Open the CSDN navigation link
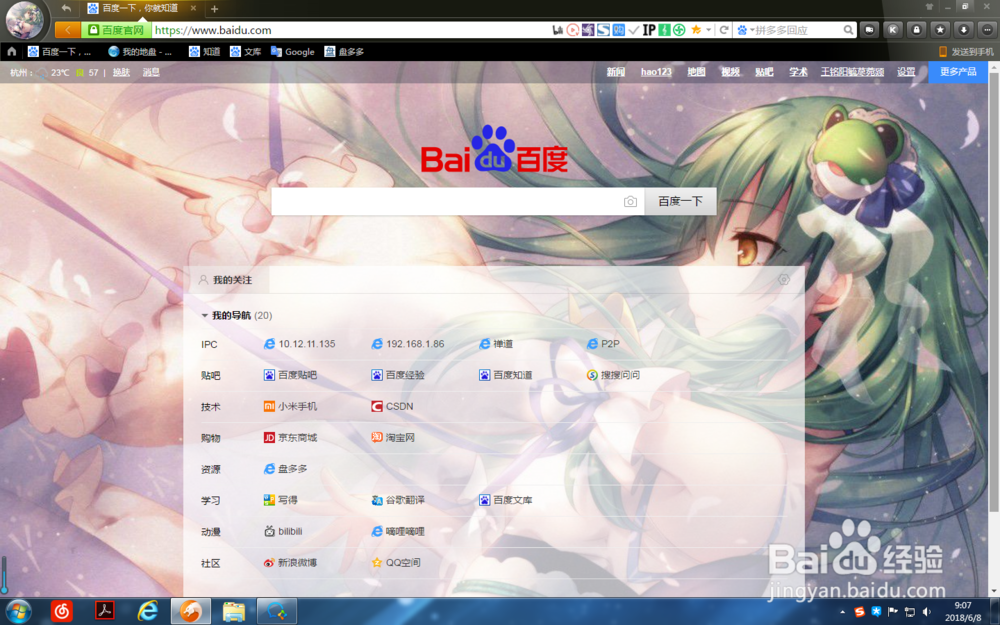Screen dimensions: 1000x625 point(392,406)
